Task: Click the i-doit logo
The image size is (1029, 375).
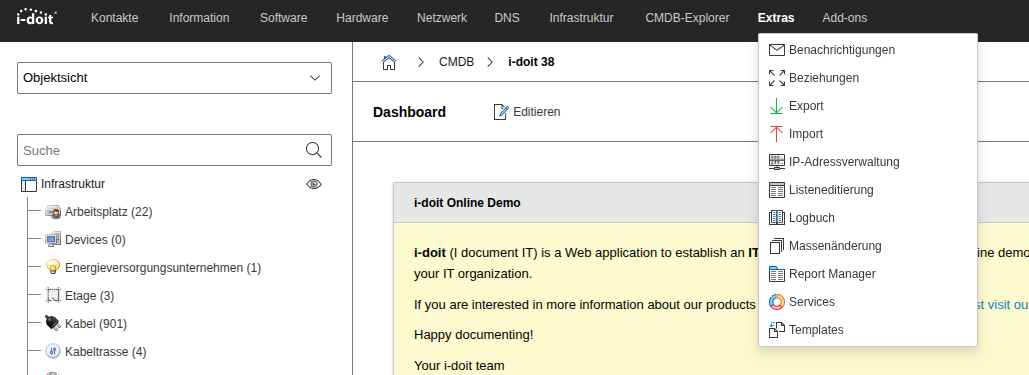Action: (36, 17)
